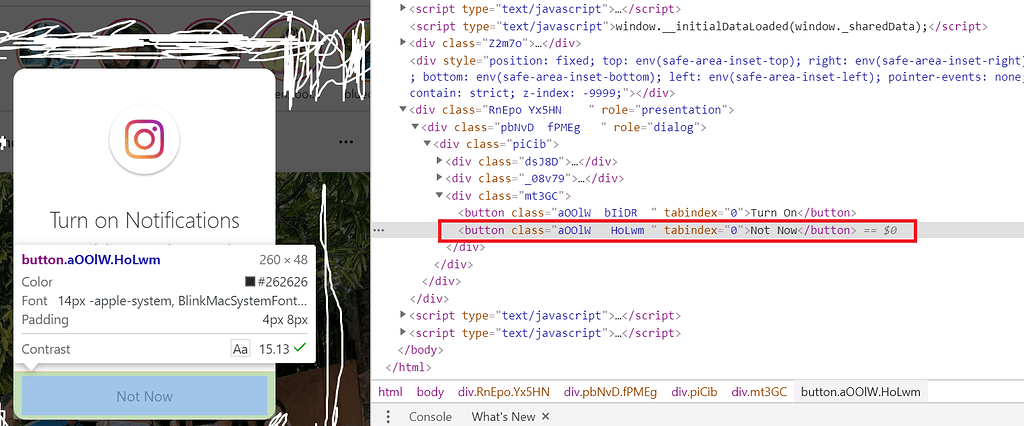Click the Instagram logo in the dialog
Image resolution: width=1024 pixels, height=426 pixels.
pos(144,139)
